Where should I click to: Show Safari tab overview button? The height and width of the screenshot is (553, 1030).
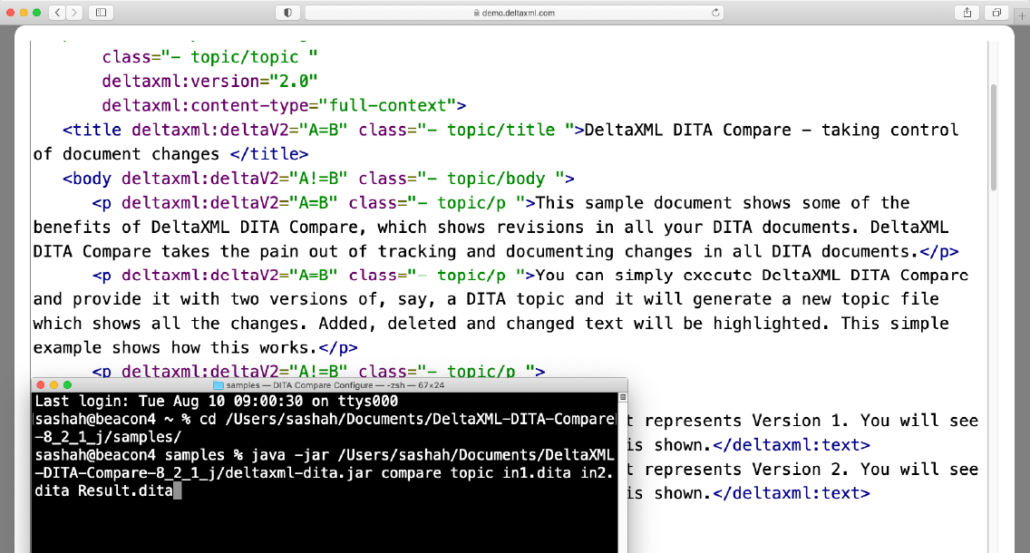click(996, 12)
